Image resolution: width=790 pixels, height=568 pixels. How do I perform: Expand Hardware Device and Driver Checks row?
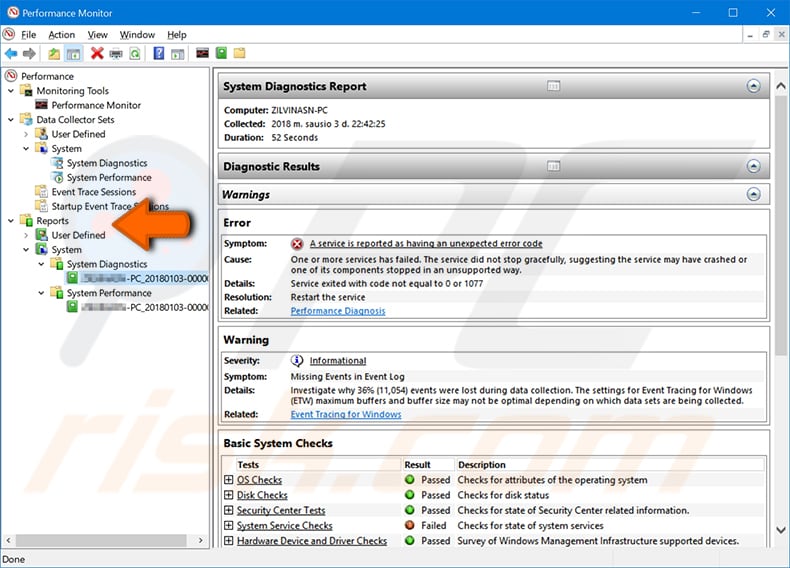(229, 540)
